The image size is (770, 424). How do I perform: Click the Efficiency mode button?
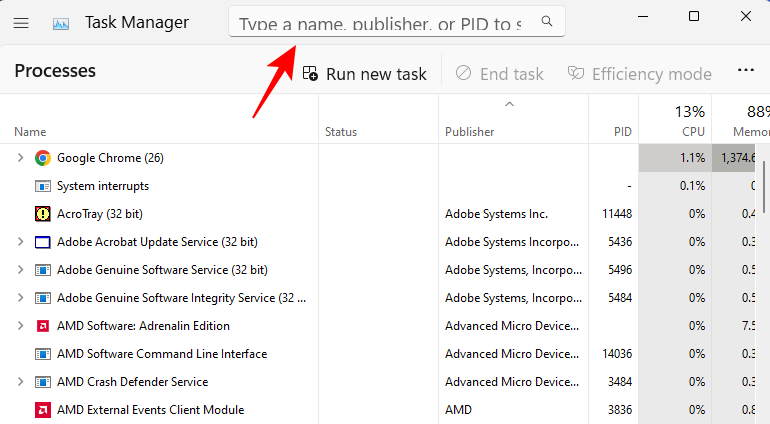click(x=639, y=74)
